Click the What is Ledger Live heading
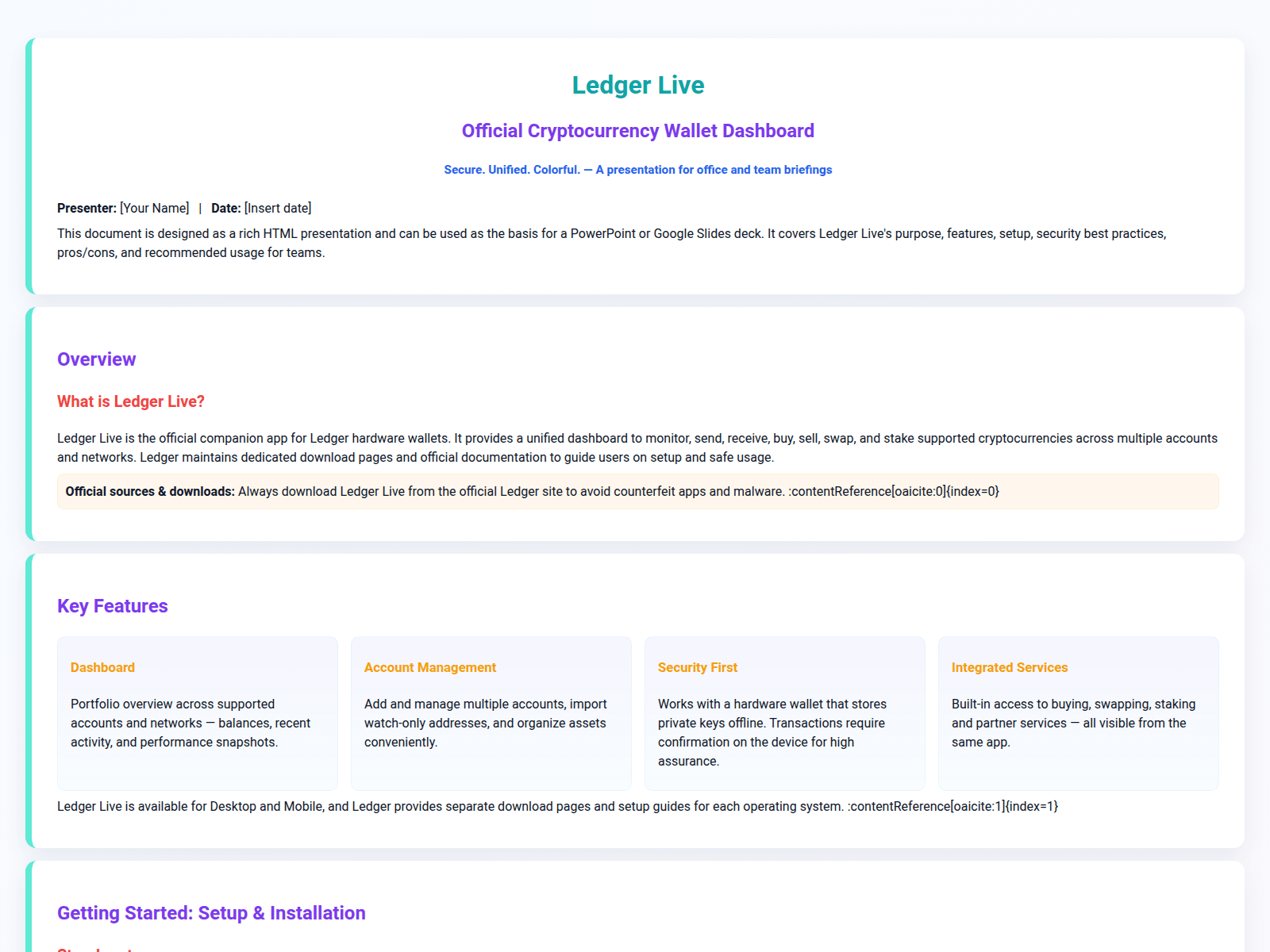1270x952 pixels. coord(130,401)
